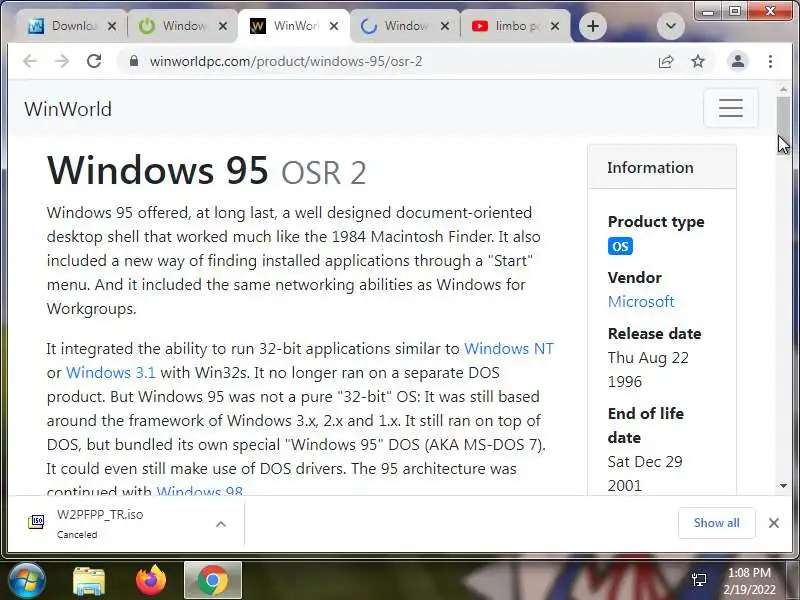Open the Windows Start orb
The height and width of the screenshot is (600, 800).
[27, 581]
